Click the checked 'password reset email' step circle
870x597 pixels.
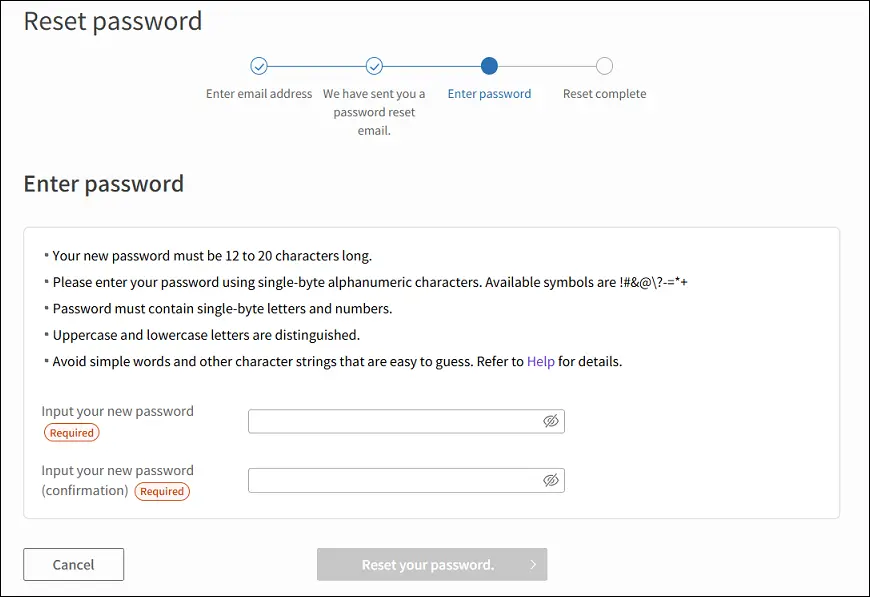tap(374, 66)
